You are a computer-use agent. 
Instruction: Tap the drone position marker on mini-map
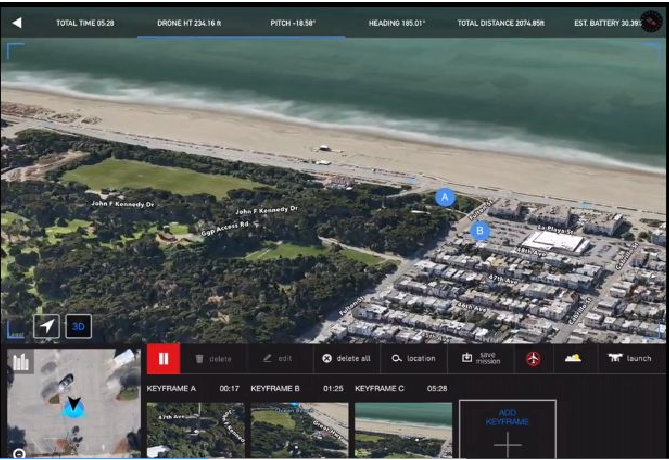(73, 407)
